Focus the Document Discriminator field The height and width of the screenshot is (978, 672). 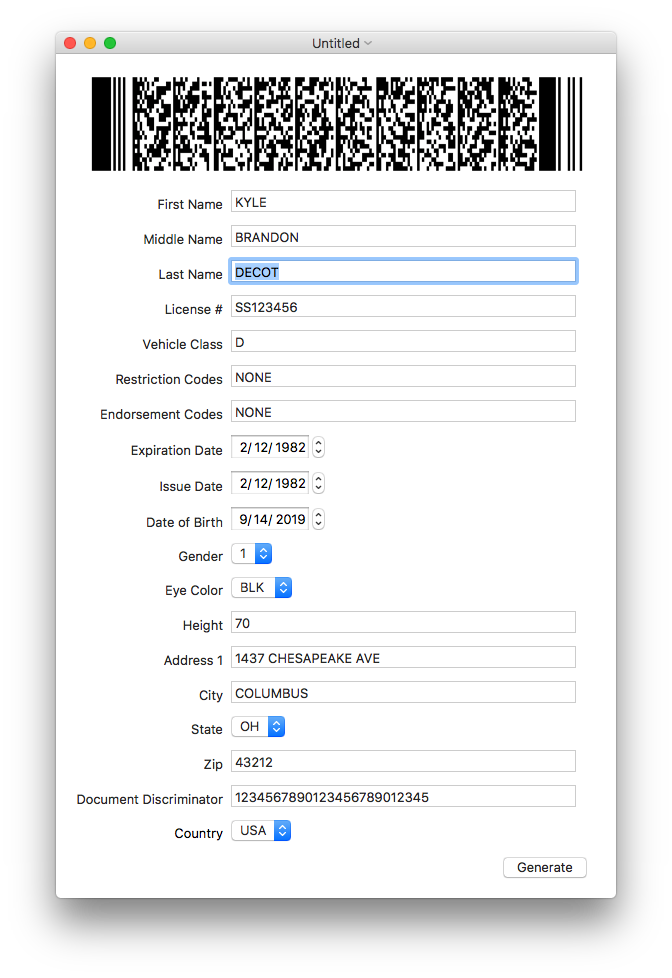coord(403,796)
